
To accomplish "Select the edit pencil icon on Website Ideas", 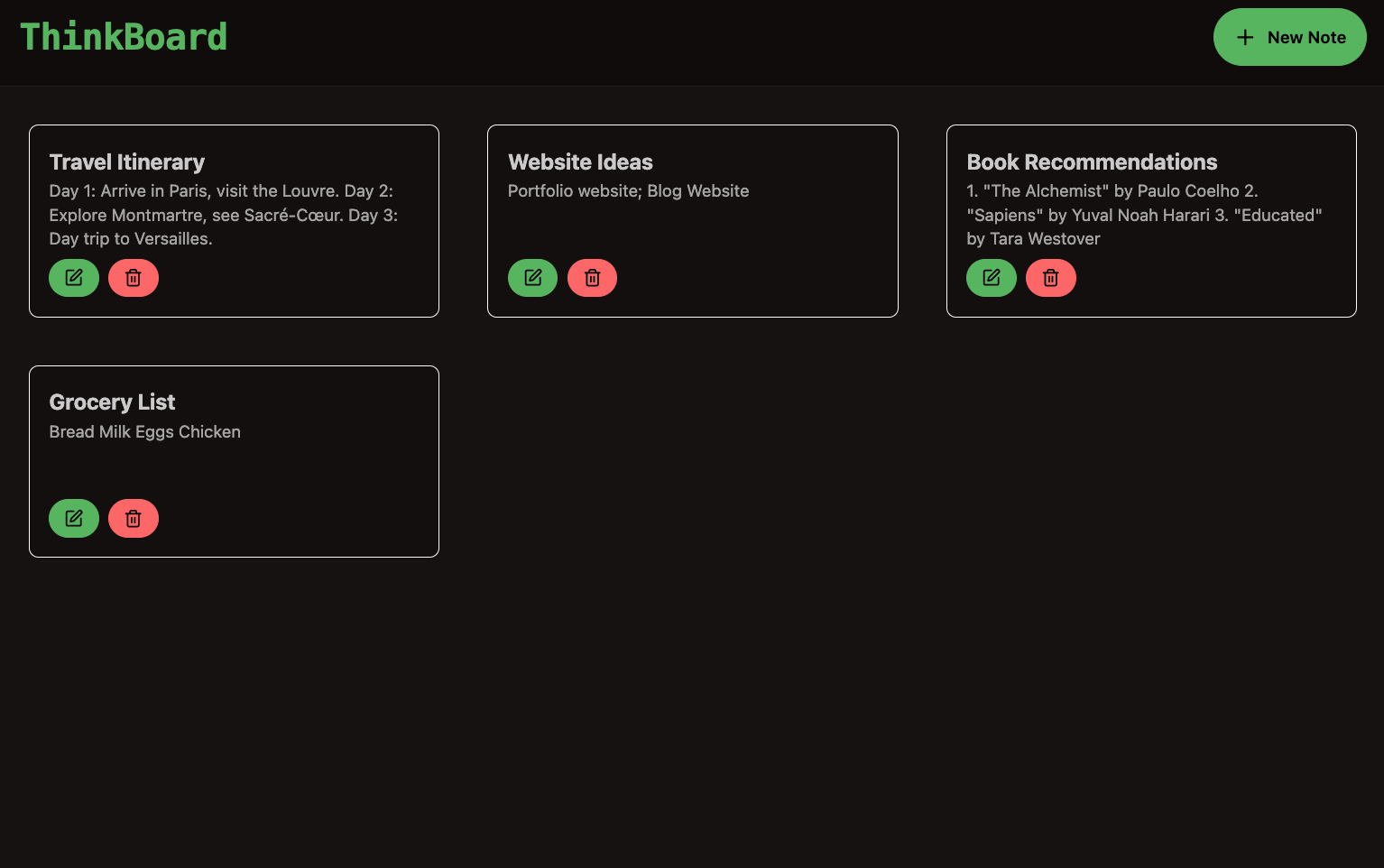I will click(532, 278).
